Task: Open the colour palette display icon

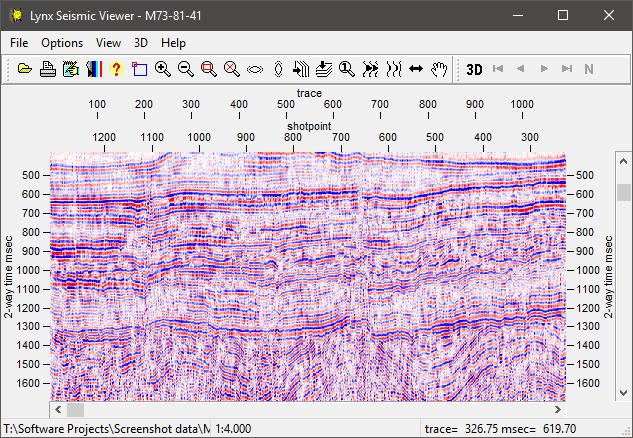Action: click(x=94, y=69)
